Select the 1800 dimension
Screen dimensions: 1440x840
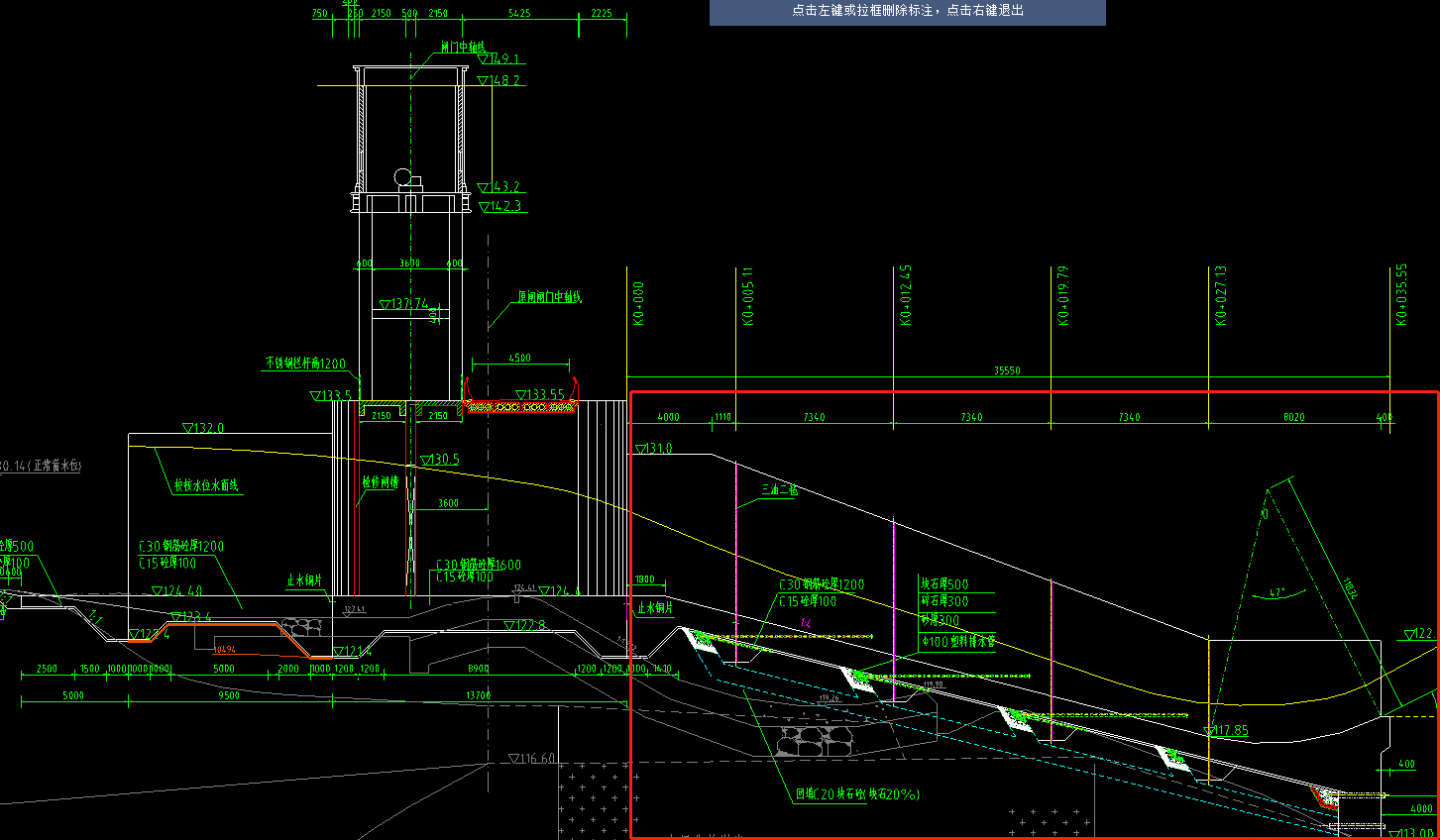(644, 580)
